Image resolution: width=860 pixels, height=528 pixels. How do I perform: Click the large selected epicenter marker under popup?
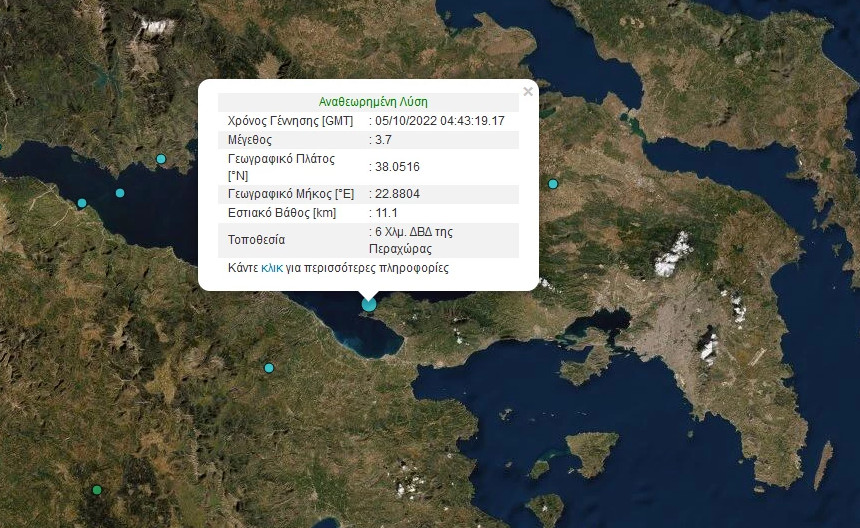pyautogui.click(x=369, y=303)
